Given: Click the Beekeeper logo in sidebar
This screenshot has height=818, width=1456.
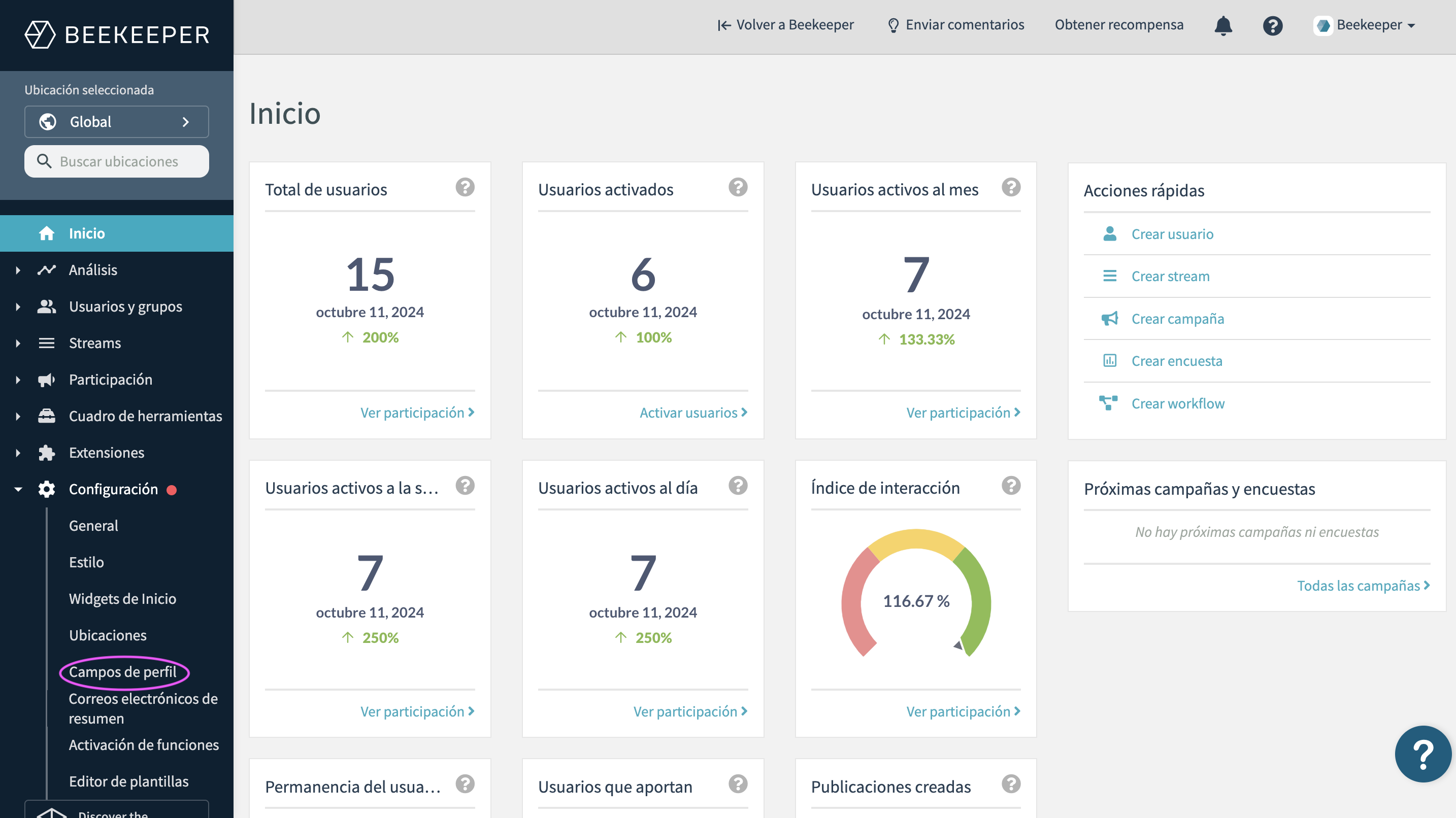Looking at the screenshot, I should (x=117, y=35).
